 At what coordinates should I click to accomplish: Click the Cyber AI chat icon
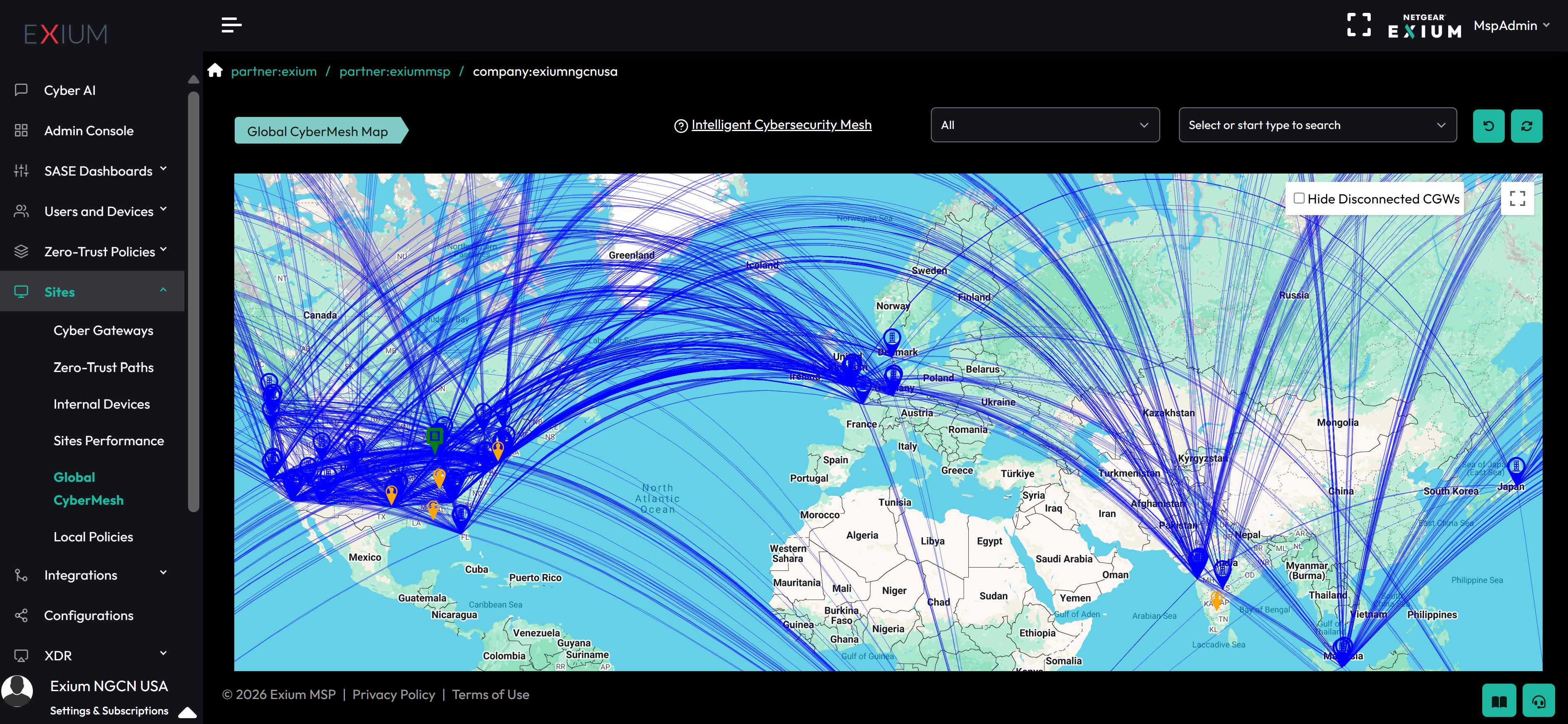(x=21, y=90)
